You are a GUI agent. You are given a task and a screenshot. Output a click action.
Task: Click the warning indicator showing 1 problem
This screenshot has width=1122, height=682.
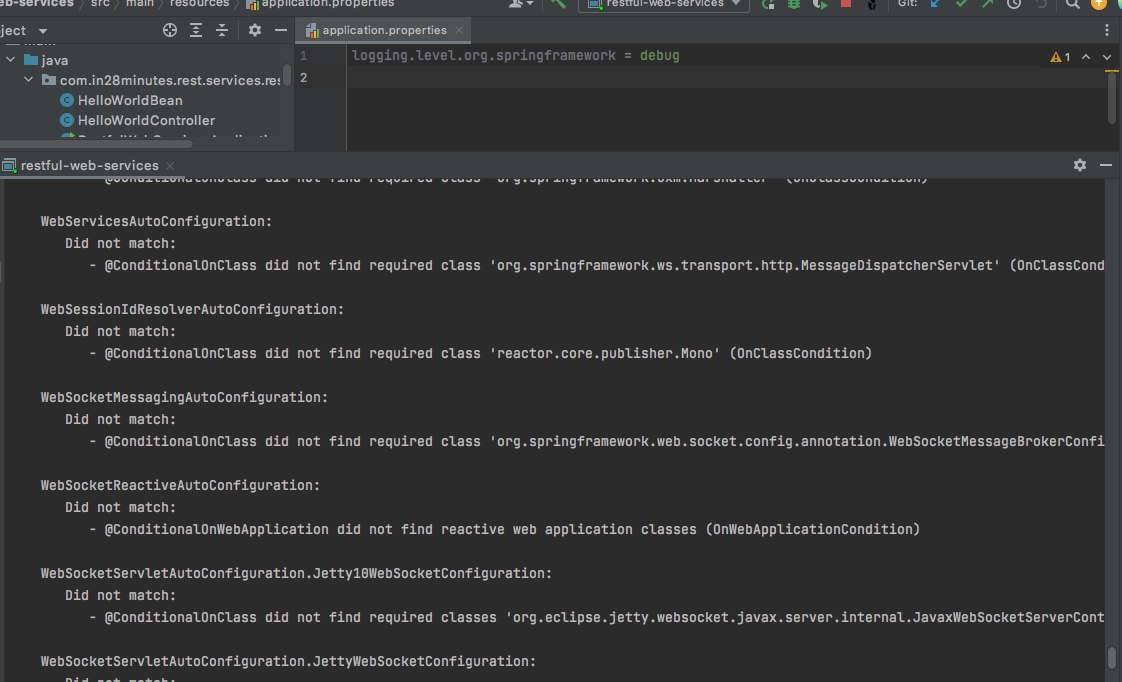pos(1060,57)
